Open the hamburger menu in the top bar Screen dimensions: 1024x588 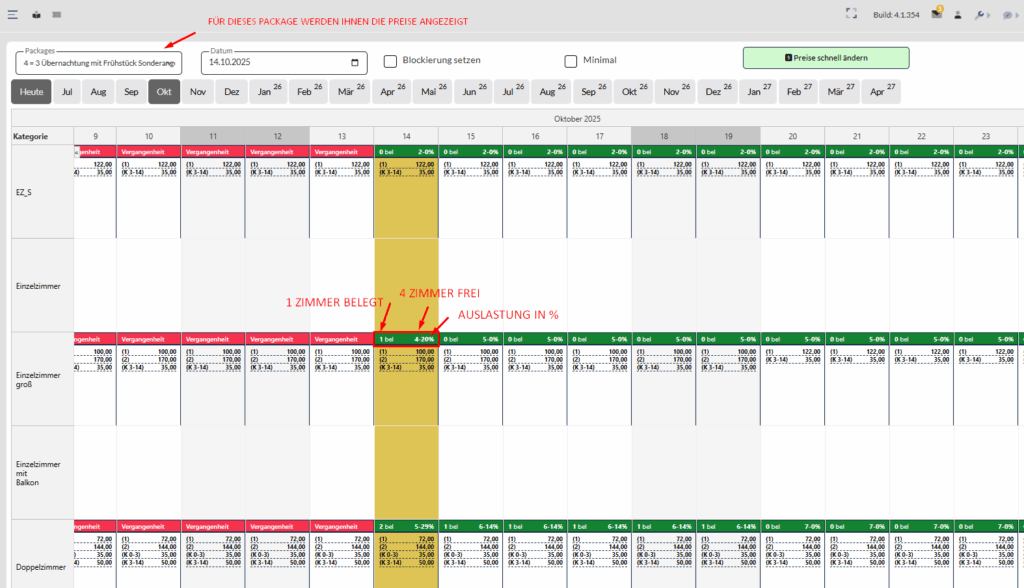point(12,15)
